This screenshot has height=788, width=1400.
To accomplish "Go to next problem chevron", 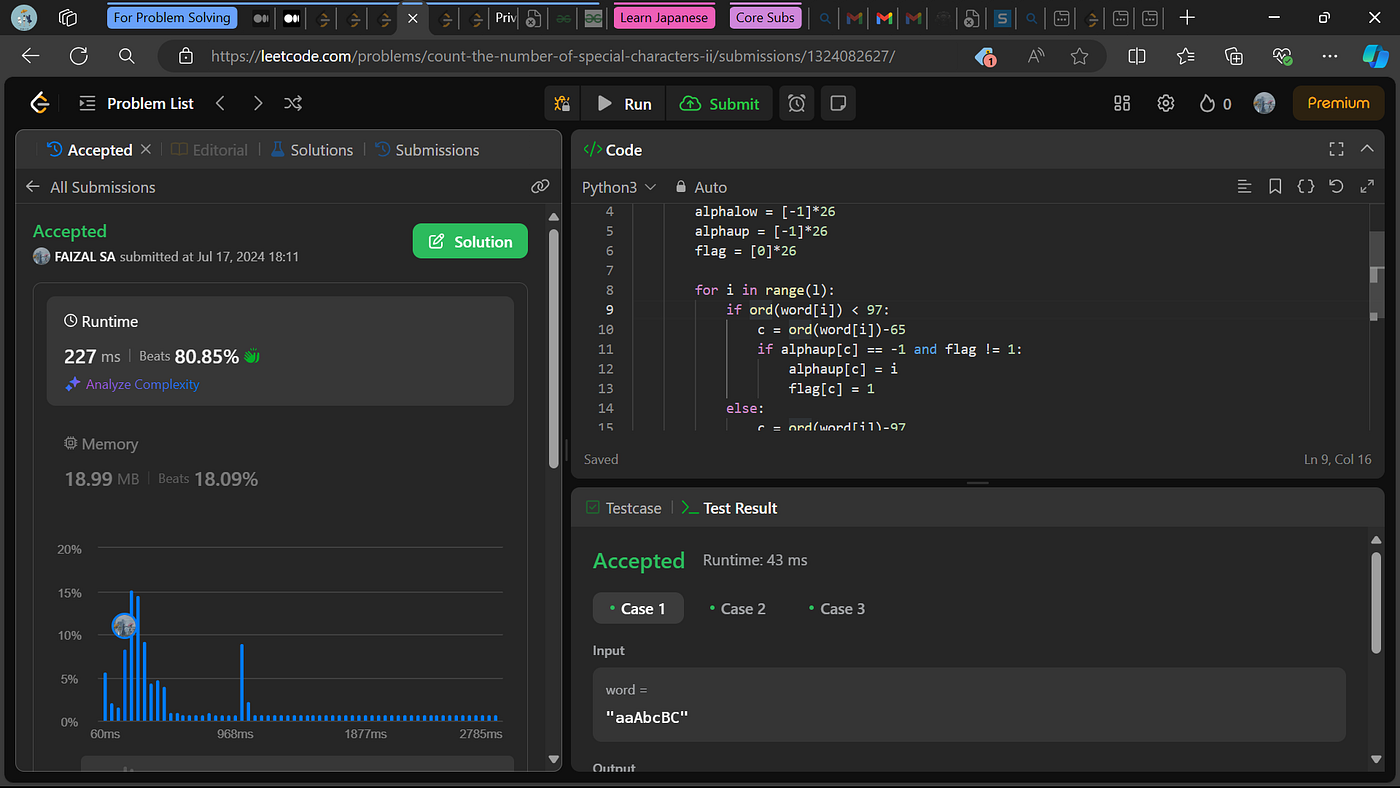I will point(258,103).
